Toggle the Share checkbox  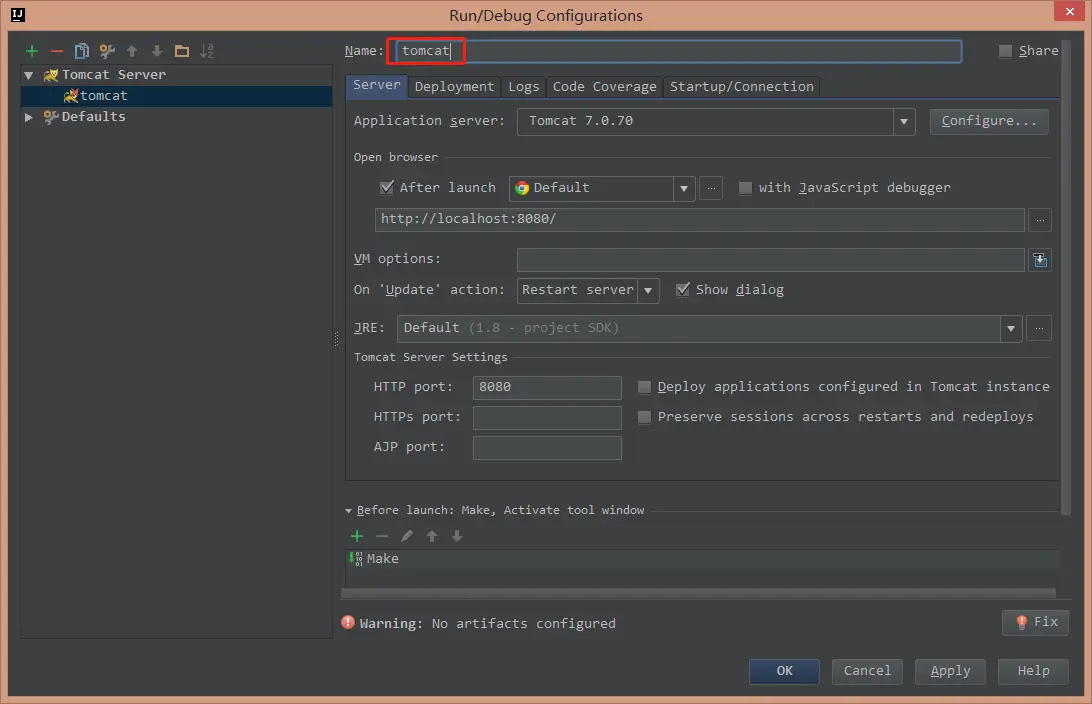tap(1005, 51)
